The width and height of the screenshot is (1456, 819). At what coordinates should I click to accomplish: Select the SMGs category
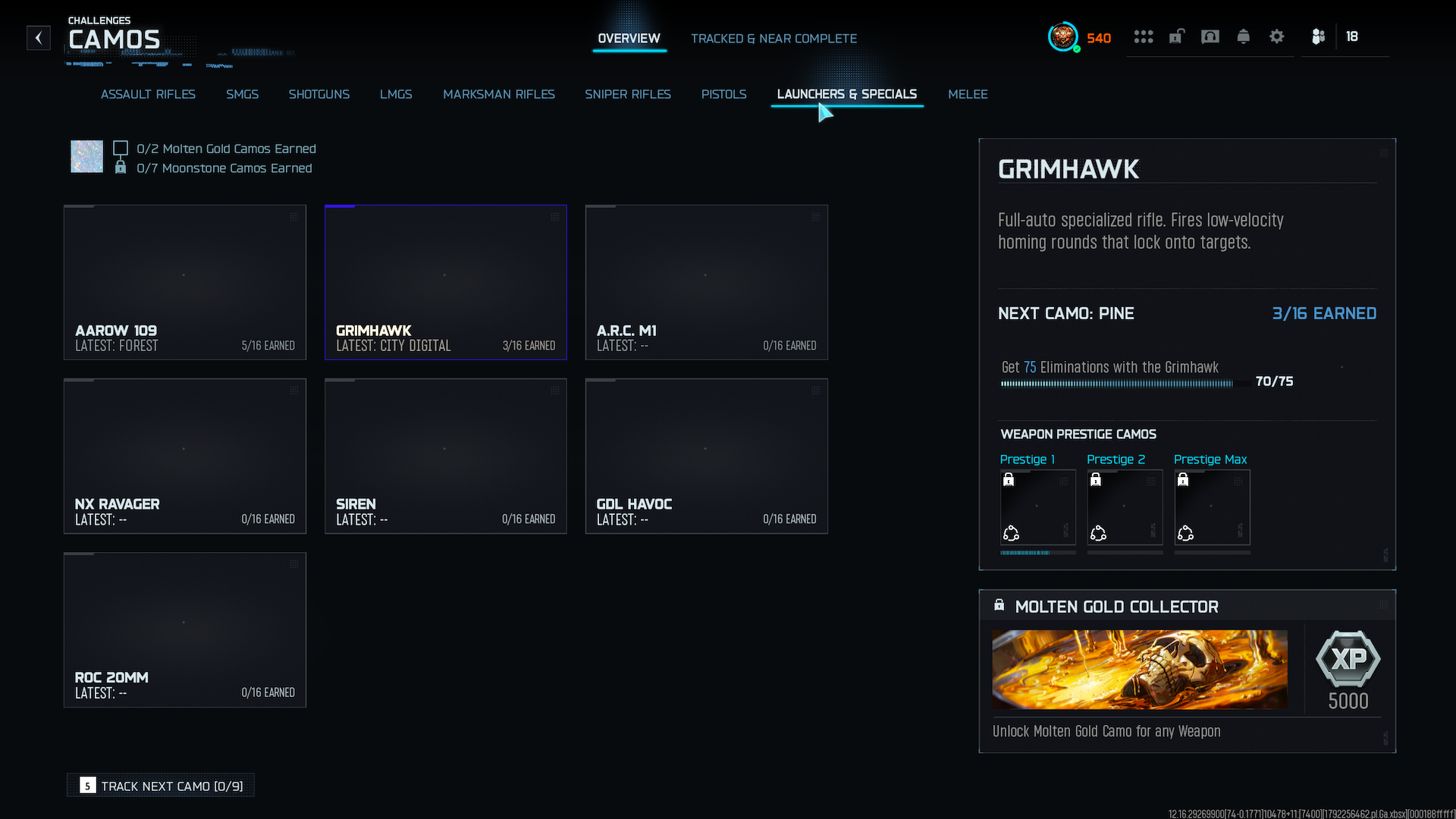pyautogui.click(x=242, y=94)
